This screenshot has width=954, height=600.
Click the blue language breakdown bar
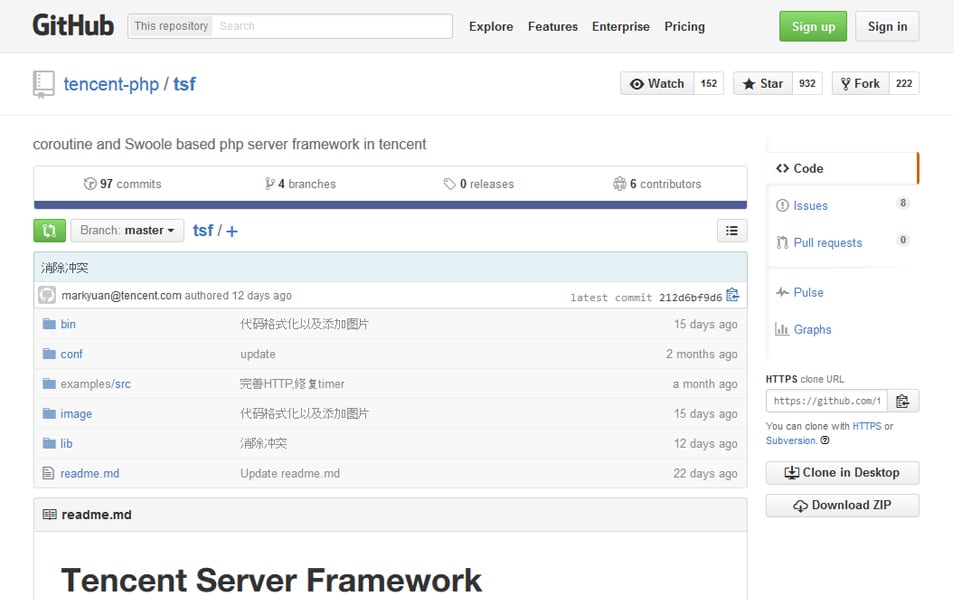390,205
